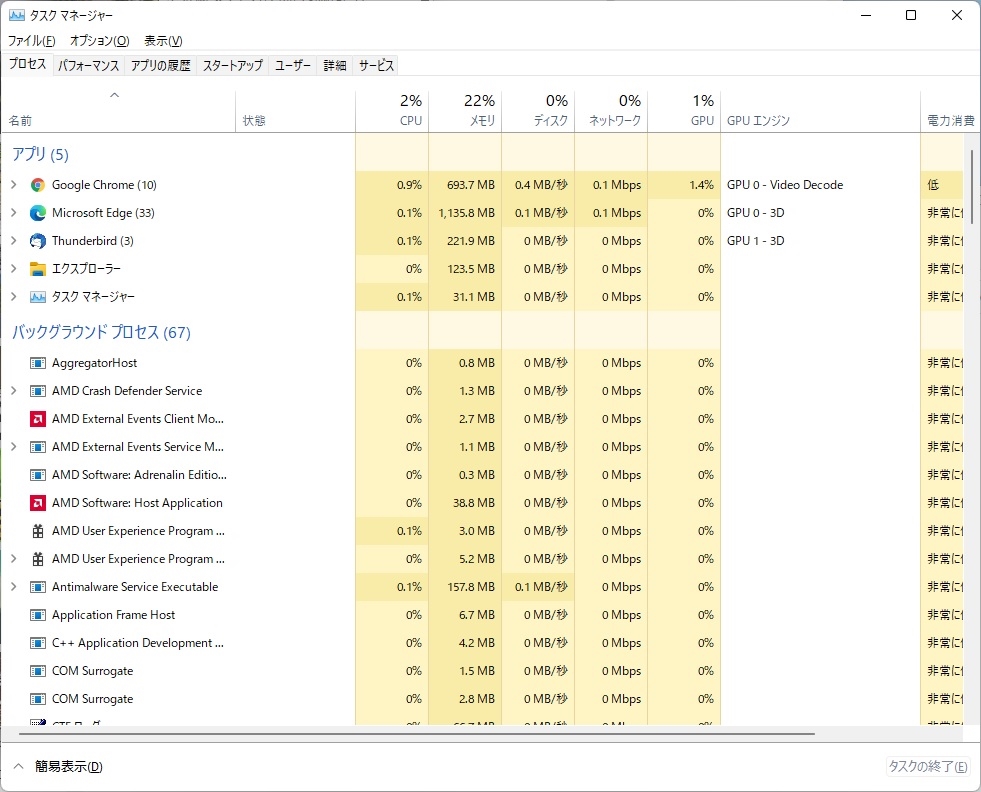The image size is (981, 792).
Task: Switch to the サービス tab
Action: click(x=376, y=66)
